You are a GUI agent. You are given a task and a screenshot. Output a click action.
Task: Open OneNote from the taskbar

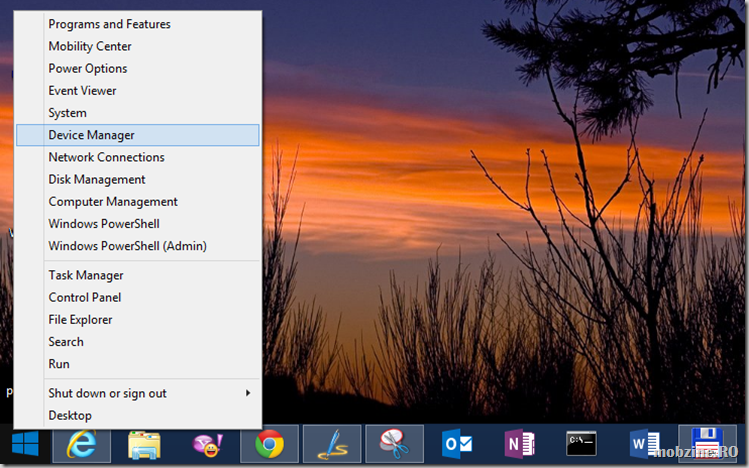pyautogui.click(x=519, y=443)
